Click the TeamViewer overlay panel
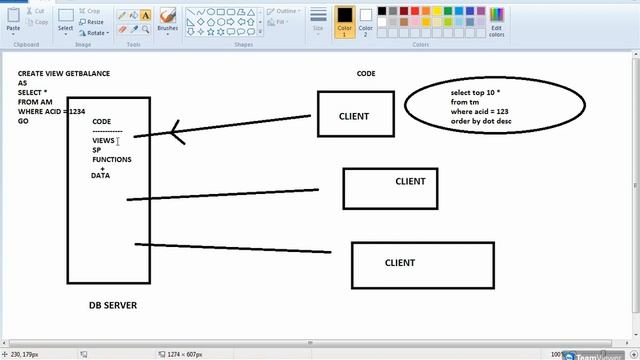Screen dimensions: 640x360 point(593,356)
